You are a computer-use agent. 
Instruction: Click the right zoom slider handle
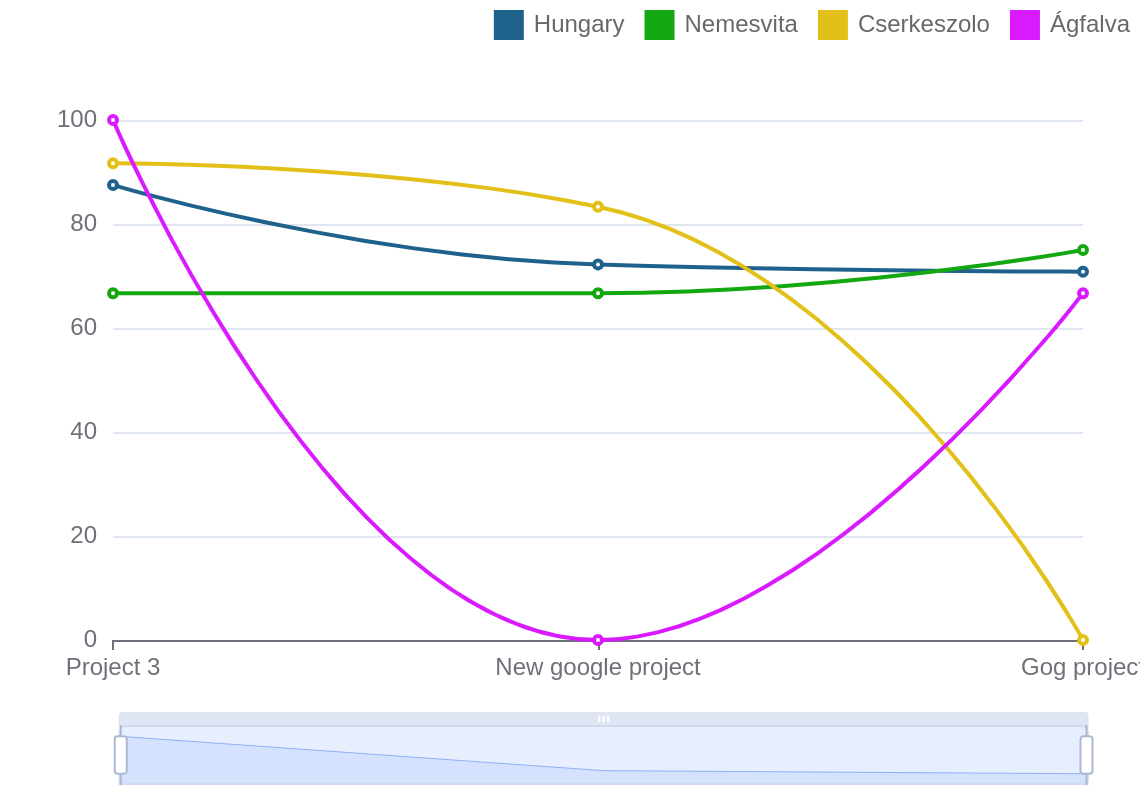point(1086,755)
